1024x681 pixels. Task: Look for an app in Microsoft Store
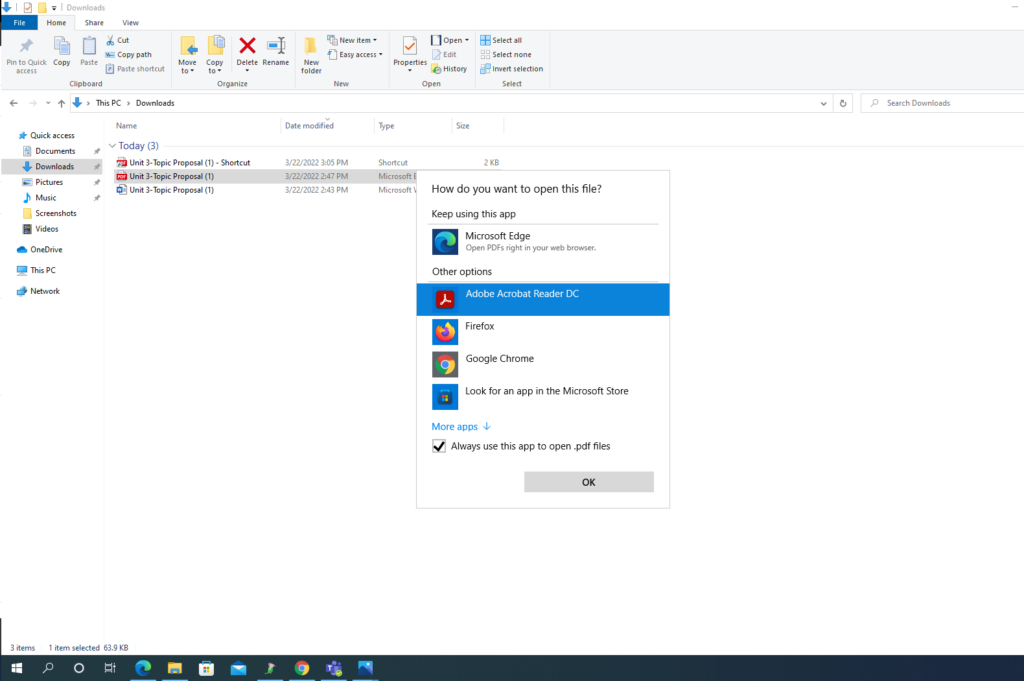[543, 396]
